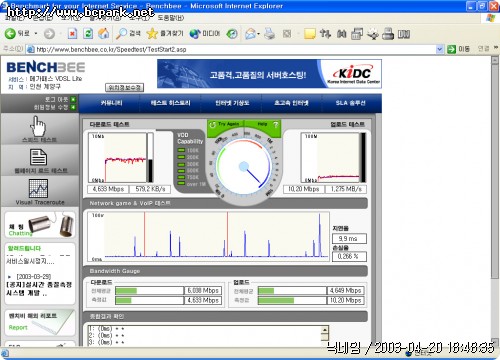This screenshot has width=500, height=360.
Task: Open the Speed Test pointing hand icon
Action: click(38, 126)
